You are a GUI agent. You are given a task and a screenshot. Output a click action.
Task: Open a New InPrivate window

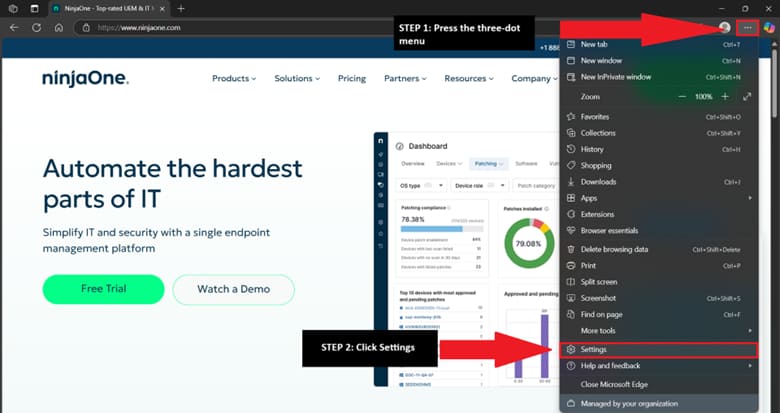tap(659, 77)
